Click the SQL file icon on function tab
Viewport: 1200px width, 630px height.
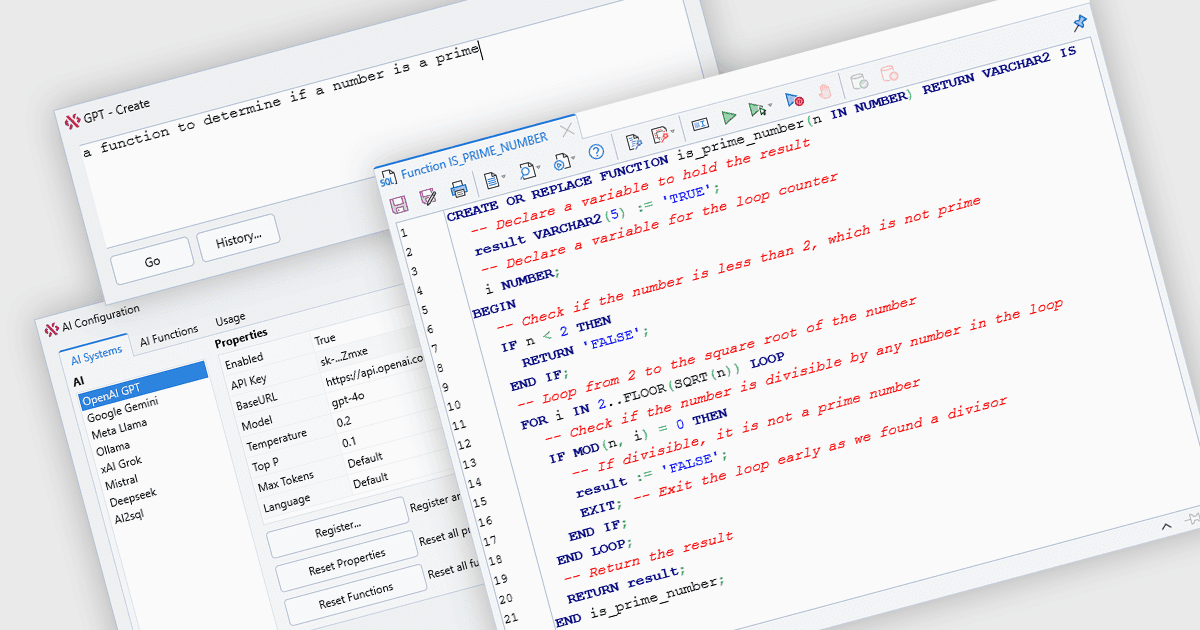tap(387, 178)
